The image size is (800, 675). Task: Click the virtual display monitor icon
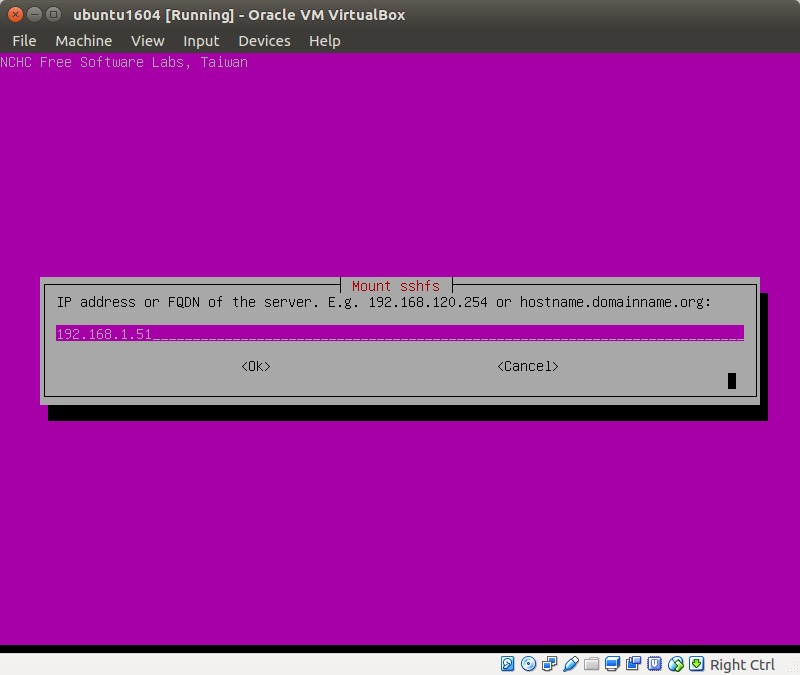point(613,664)
